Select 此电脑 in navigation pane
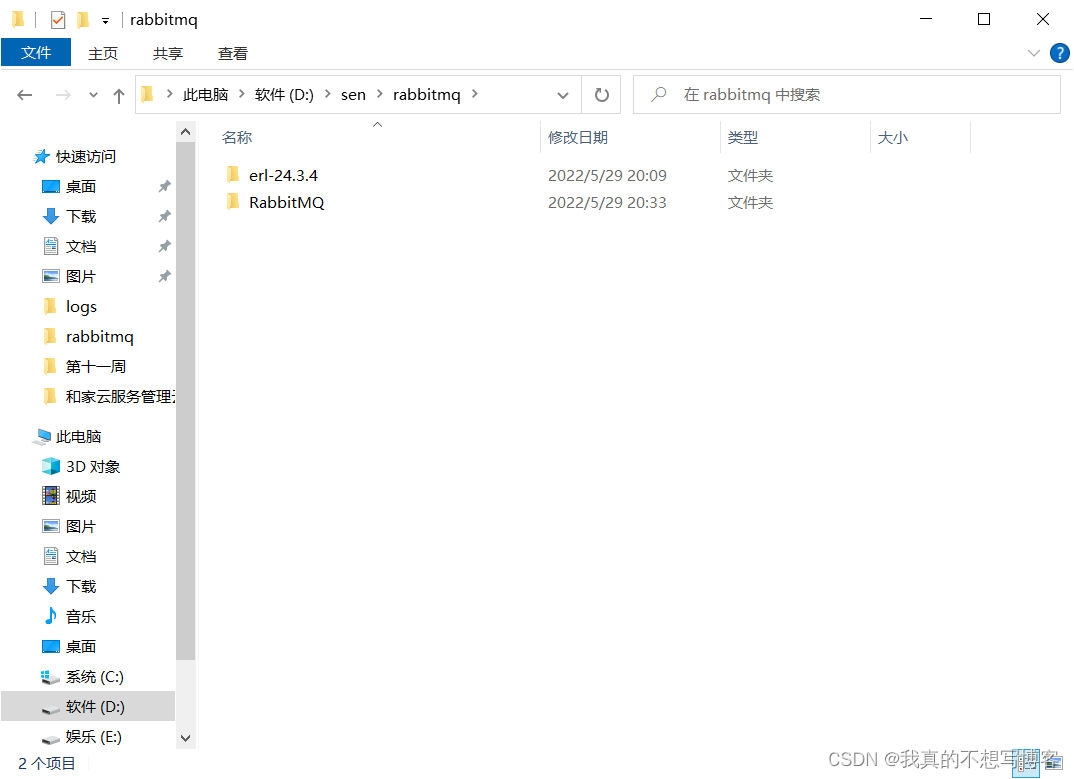The image size is (1074, 779). click(78, 436)
